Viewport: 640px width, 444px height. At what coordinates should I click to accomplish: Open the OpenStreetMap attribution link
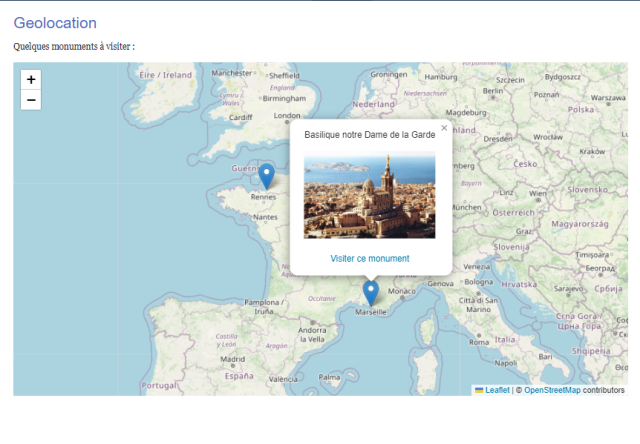552,390
